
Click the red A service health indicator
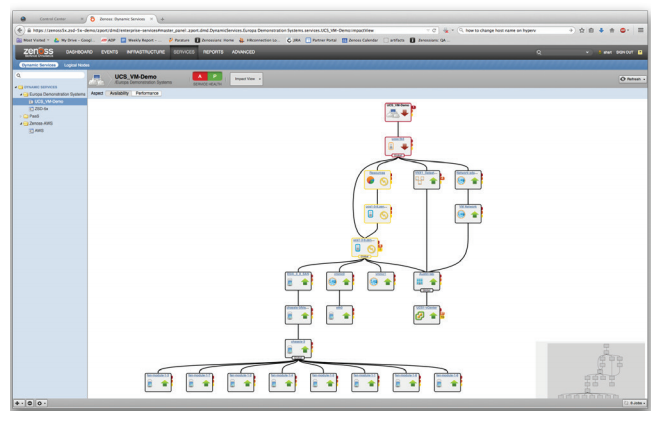[x=201, y=77]
